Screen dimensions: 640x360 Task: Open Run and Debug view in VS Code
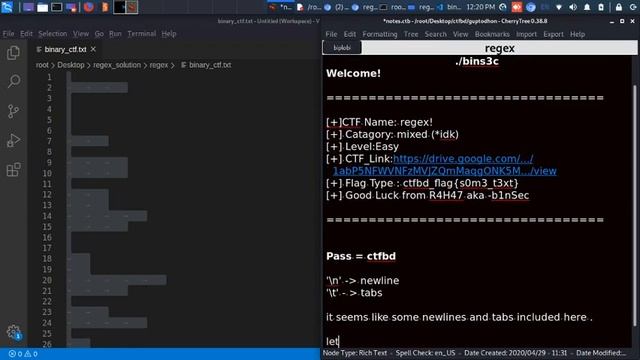coord(13,140)
